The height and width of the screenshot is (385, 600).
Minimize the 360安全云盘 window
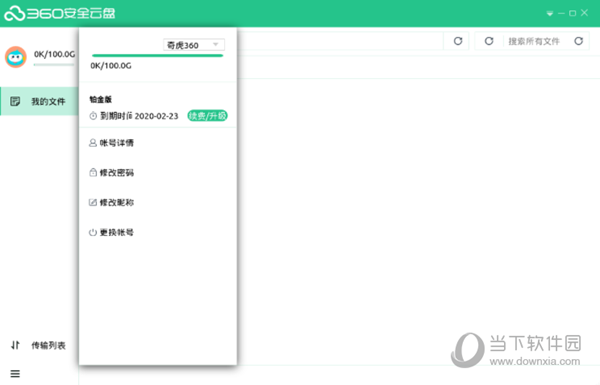561,13
